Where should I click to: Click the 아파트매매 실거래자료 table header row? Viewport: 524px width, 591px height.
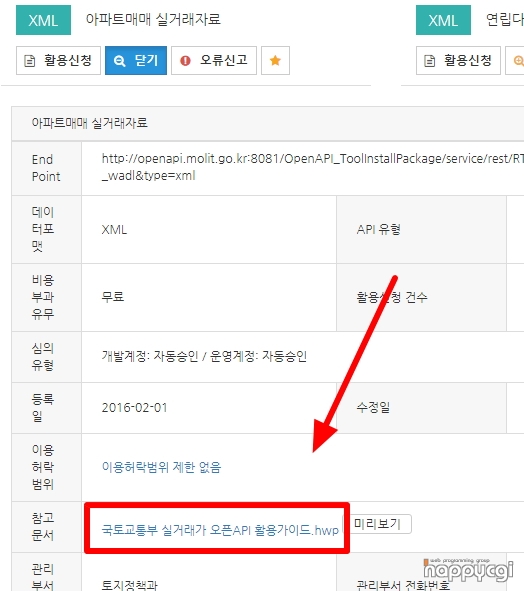pyautogui.click(x=268, y=124)
